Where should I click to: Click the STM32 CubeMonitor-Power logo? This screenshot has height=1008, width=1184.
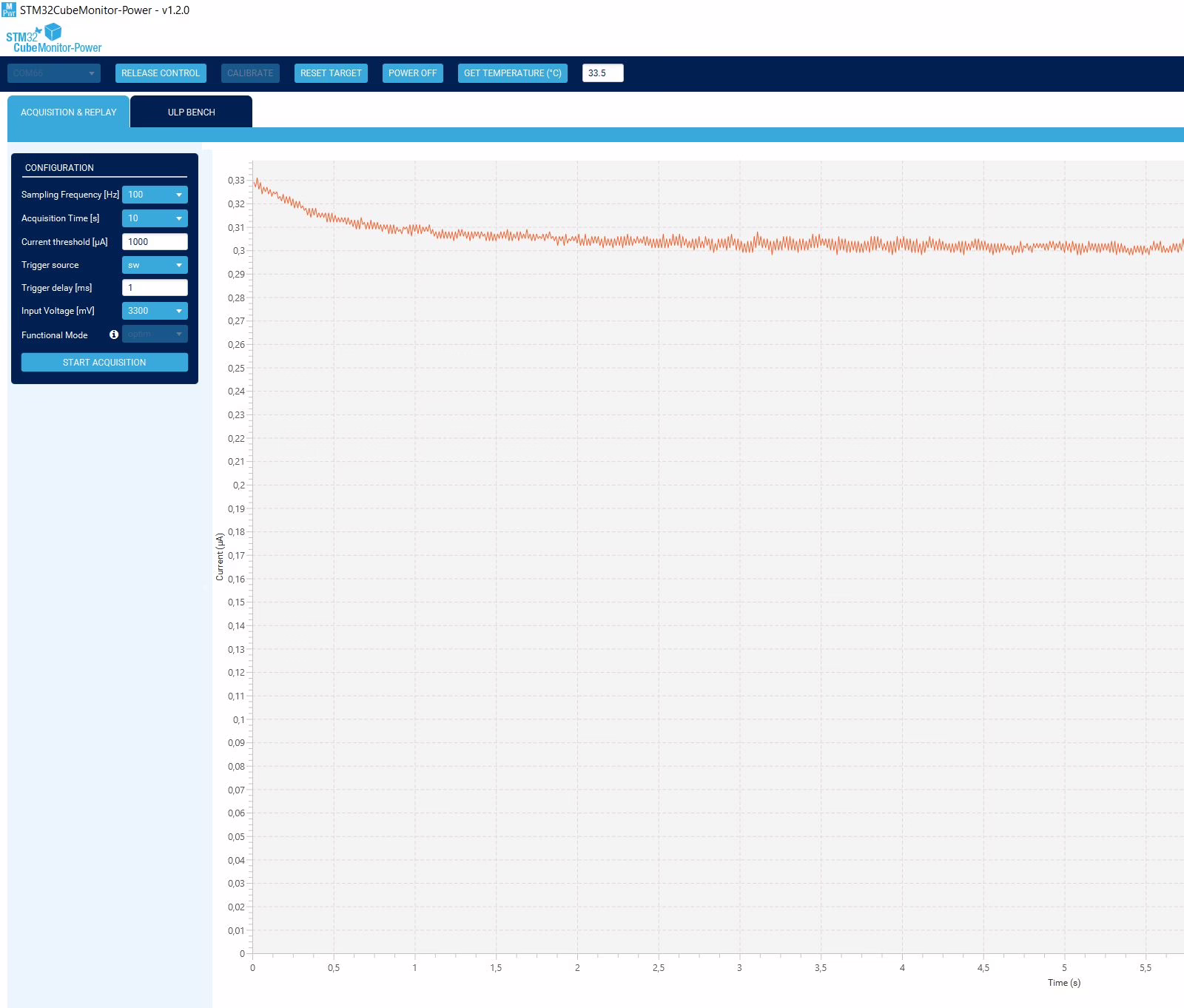[53, 38]
